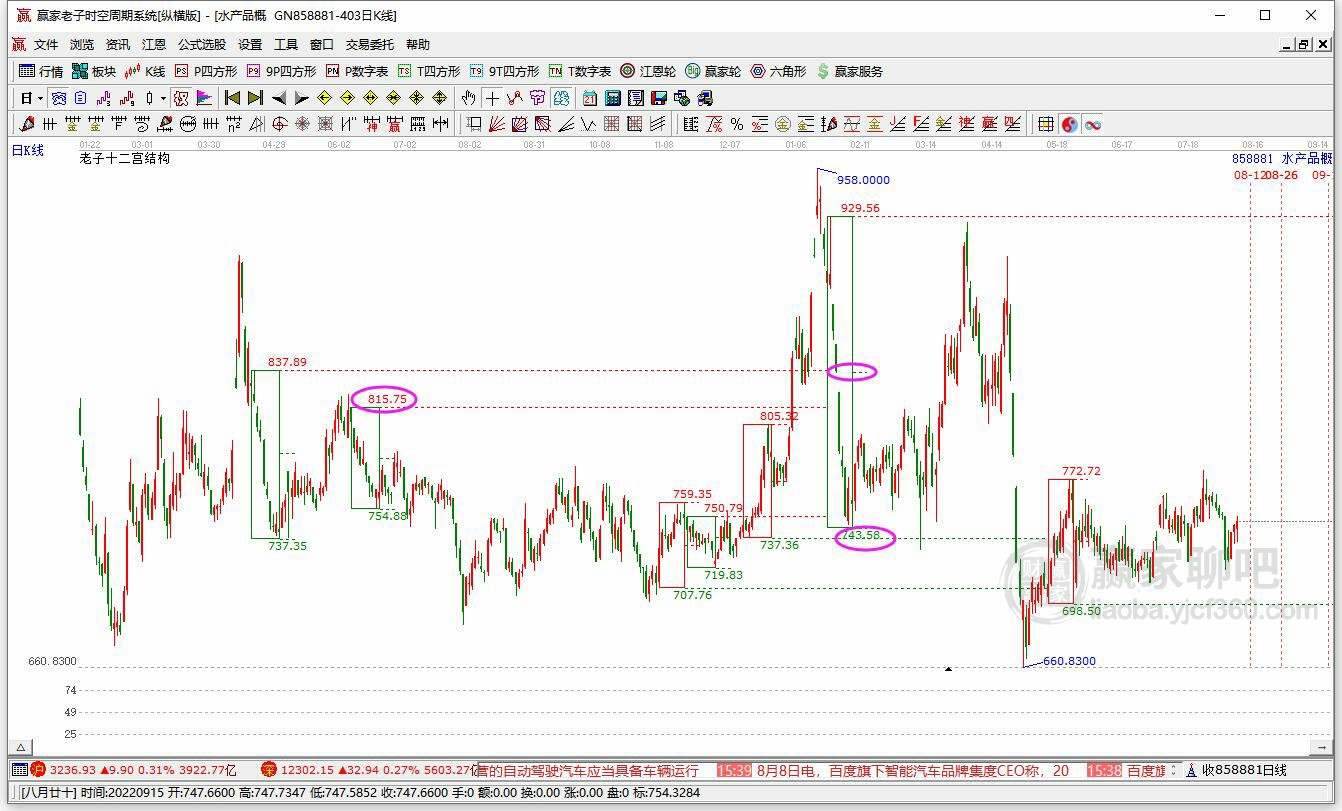
Task: Toggle the 日K线 chart label
Action: [x=28, y=150]
